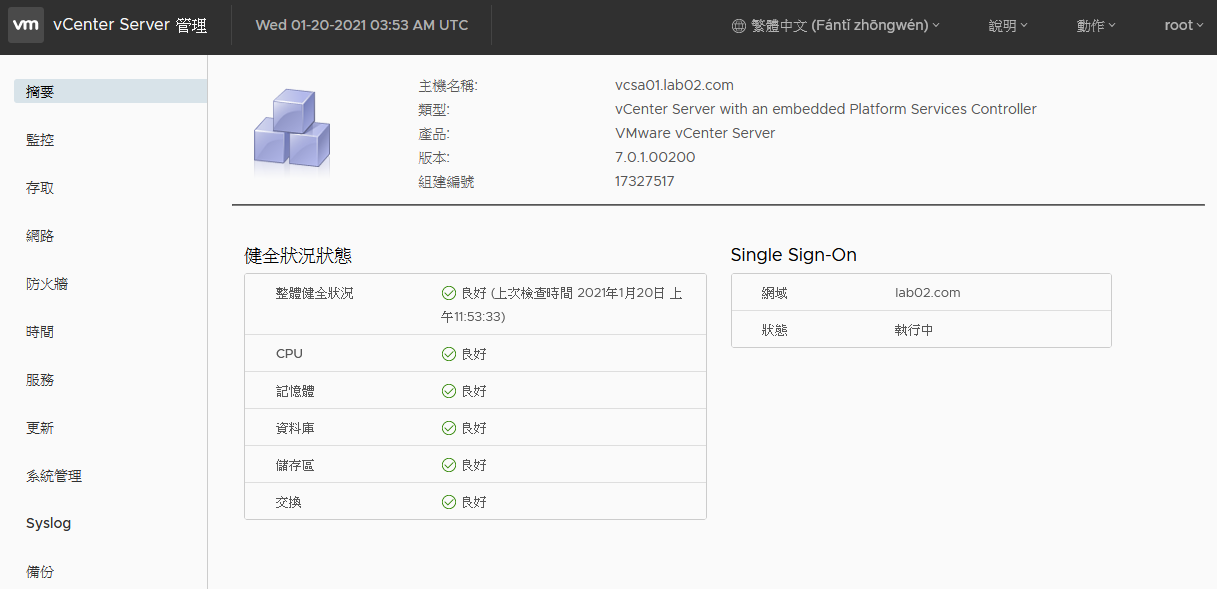Click the Single Sign-On heading
The width and height of the screenshot is (1217, 589).
point(794,255)
